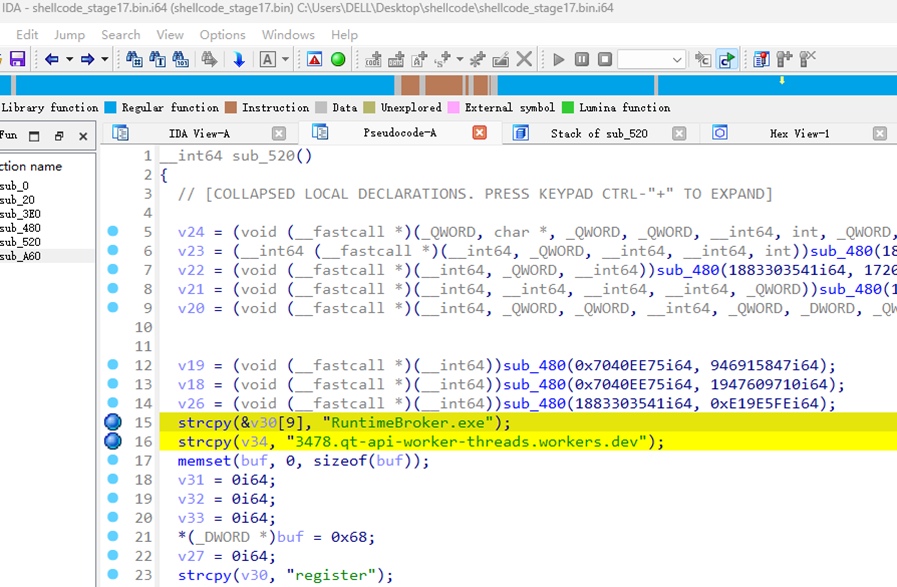Click the convert-to-code toolbar icon
This screenshot has height=587, width=897.
coord(373,59)
